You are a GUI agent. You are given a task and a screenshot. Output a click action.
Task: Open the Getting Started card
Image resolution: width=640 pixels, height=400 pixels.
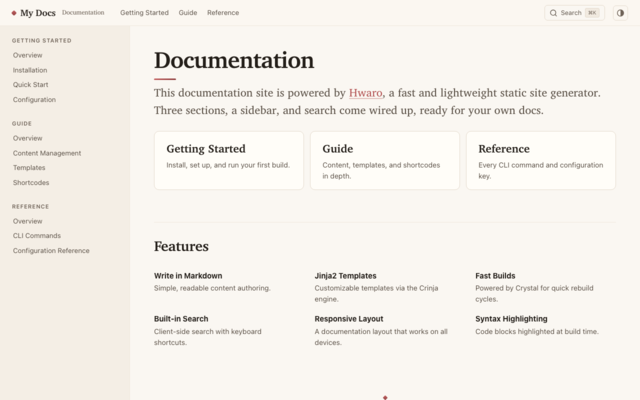point(229,160)
